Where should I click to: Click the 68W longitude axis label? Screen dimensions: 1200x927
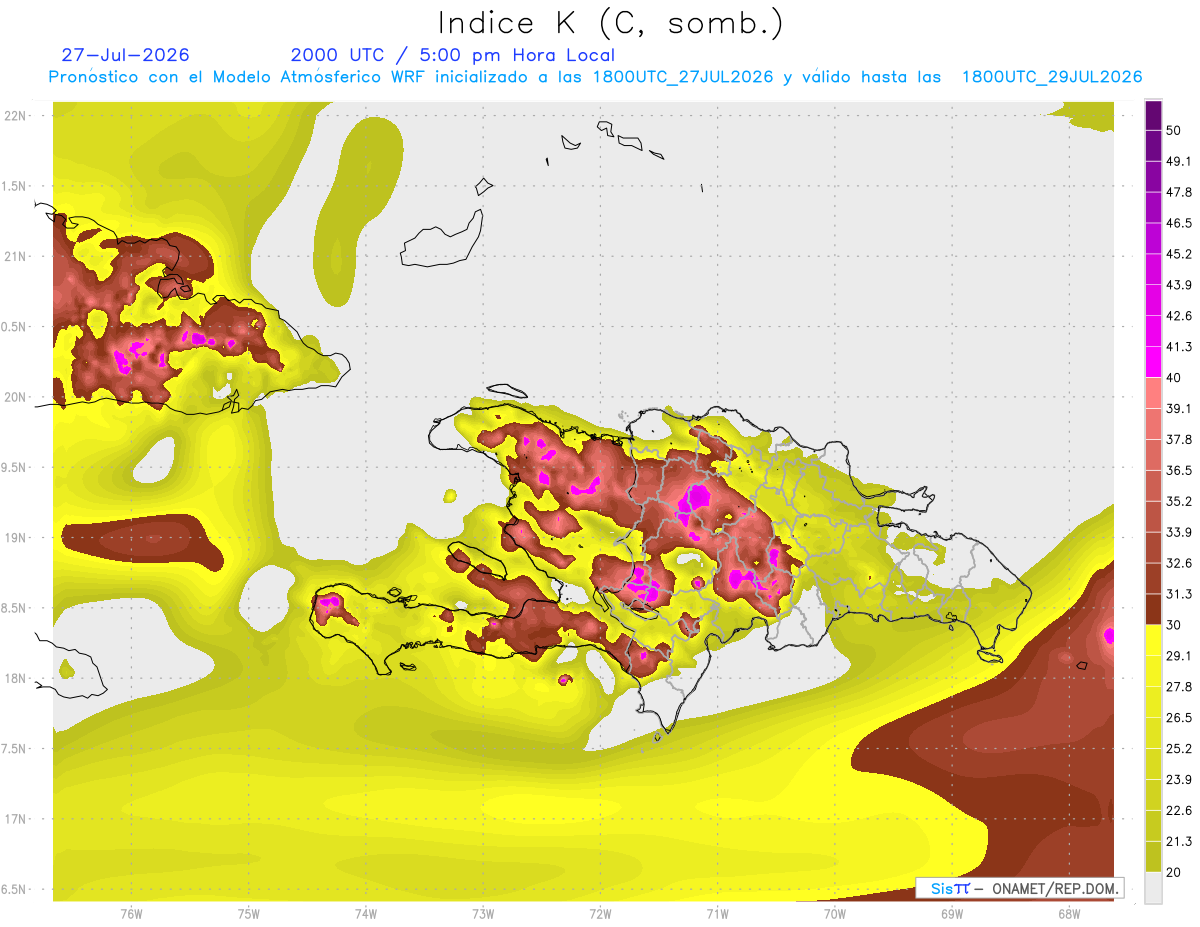tap(1068, 913)
